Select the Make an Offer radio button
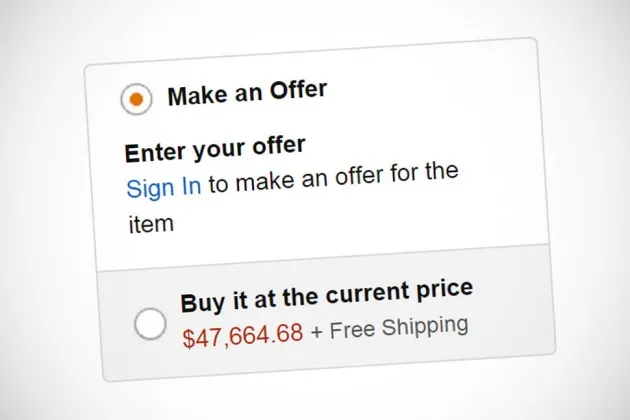Screen dimensions: 630x420 [x=136, y=99]
